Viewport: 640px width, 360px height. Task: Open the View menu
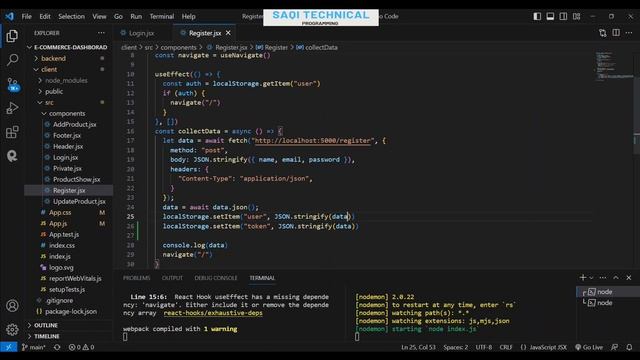tap(99, 16)
